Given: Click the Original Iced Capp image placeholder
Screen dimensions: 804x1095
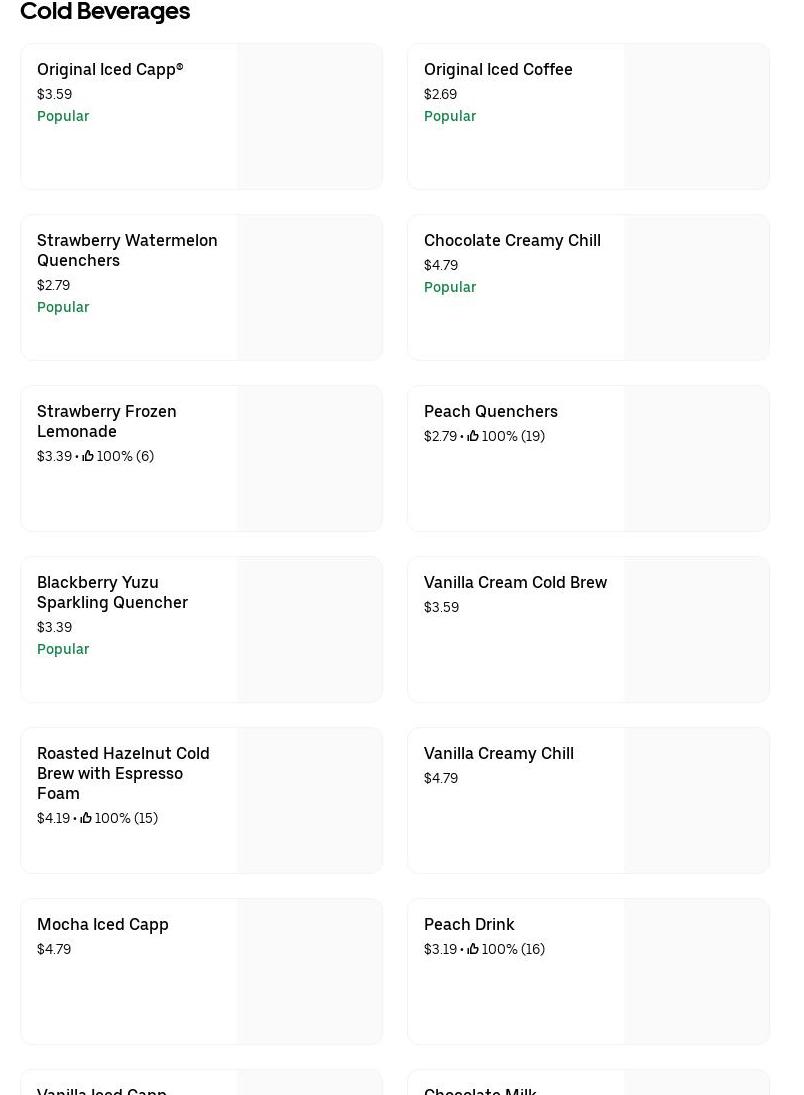Looking at the screenshot, I should click(310, 117).
